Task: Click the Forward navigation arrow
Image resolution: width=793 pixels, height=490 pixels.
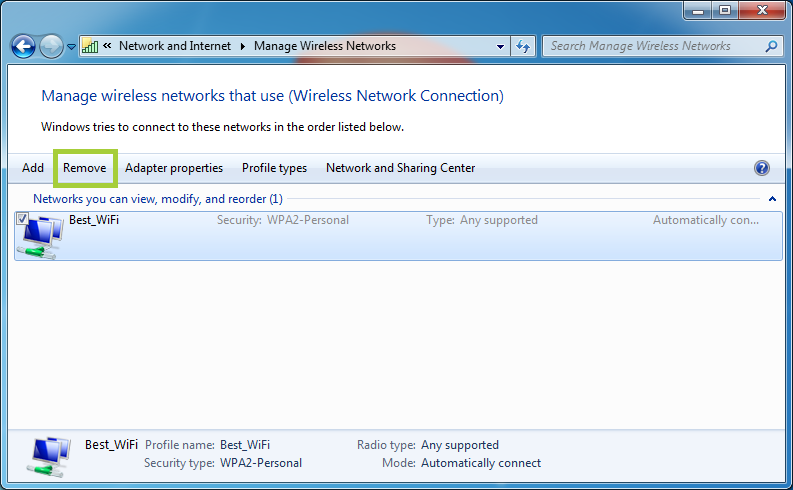Action: [51, 46]
